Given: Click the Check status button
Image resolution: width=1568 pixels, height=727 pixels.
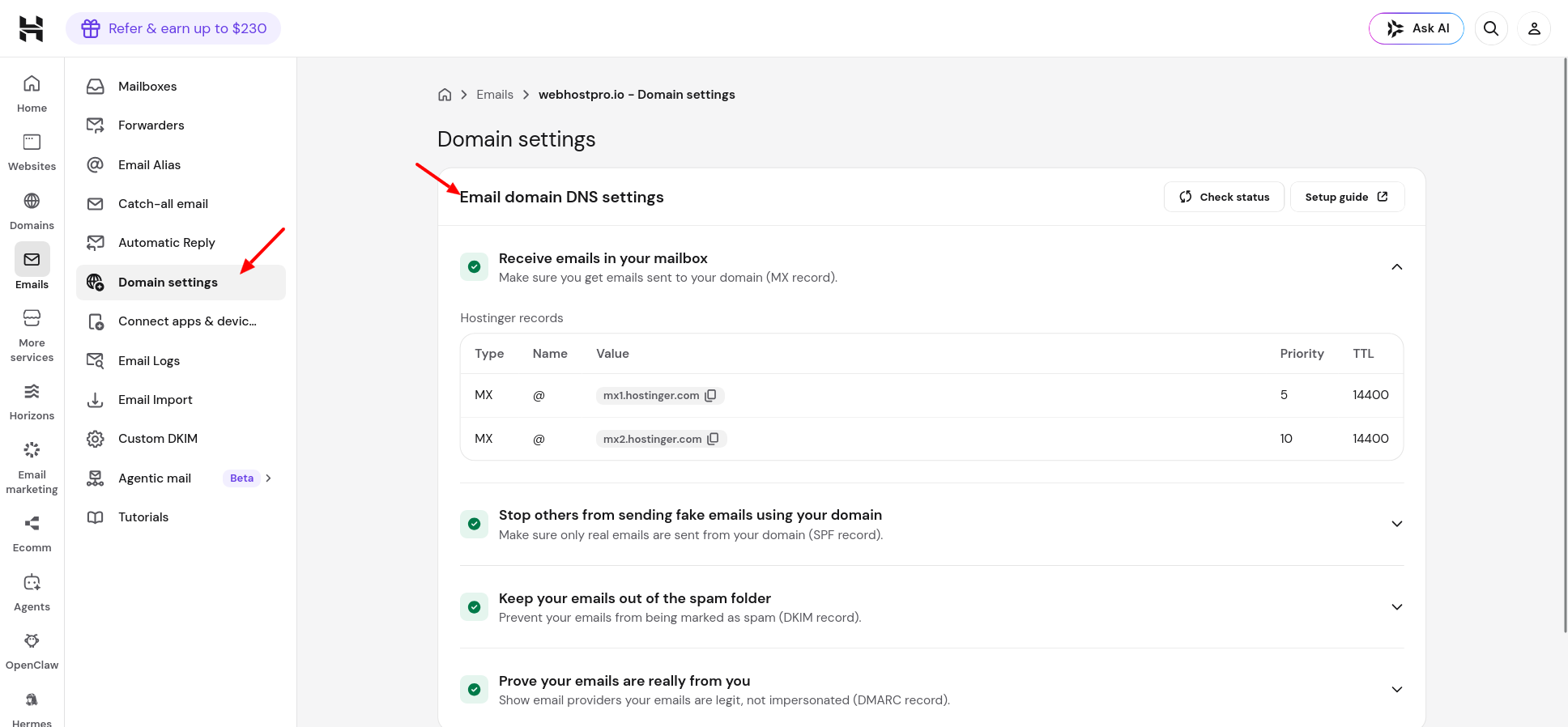Looking at the screenshot, I should 1224,197.
